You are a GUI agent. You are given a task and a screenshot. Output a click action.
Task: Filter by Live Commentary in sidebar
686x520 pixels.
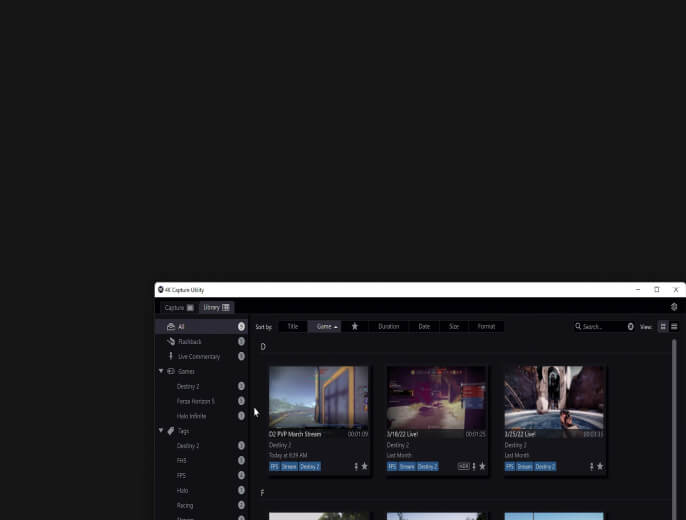coord(202,356)
